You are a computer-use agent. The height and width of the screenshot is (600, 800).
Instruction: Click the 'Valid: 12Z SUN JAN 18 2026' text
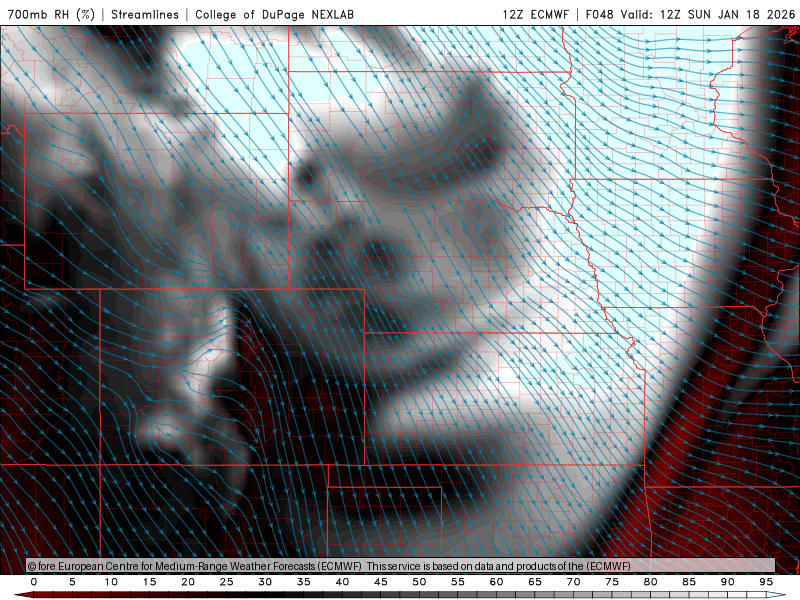pos(708,14)
